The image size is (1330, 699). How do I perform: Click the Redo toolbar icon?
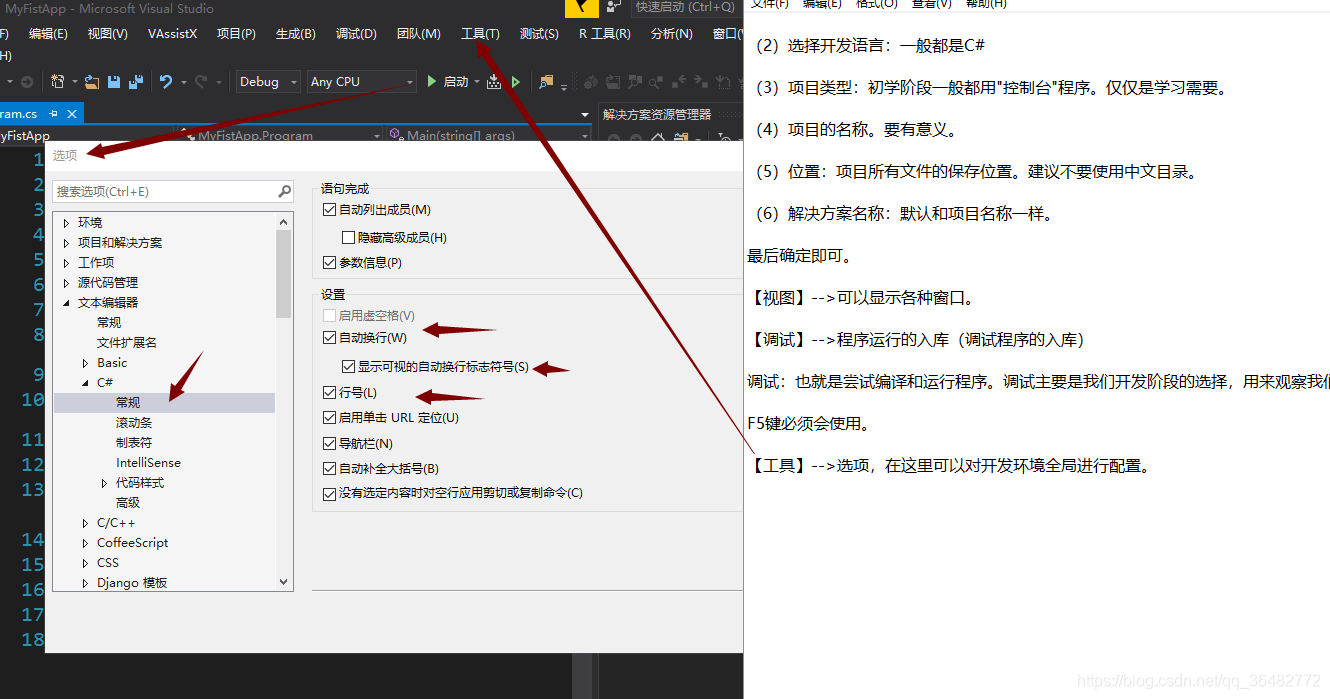tap(202, 82)
